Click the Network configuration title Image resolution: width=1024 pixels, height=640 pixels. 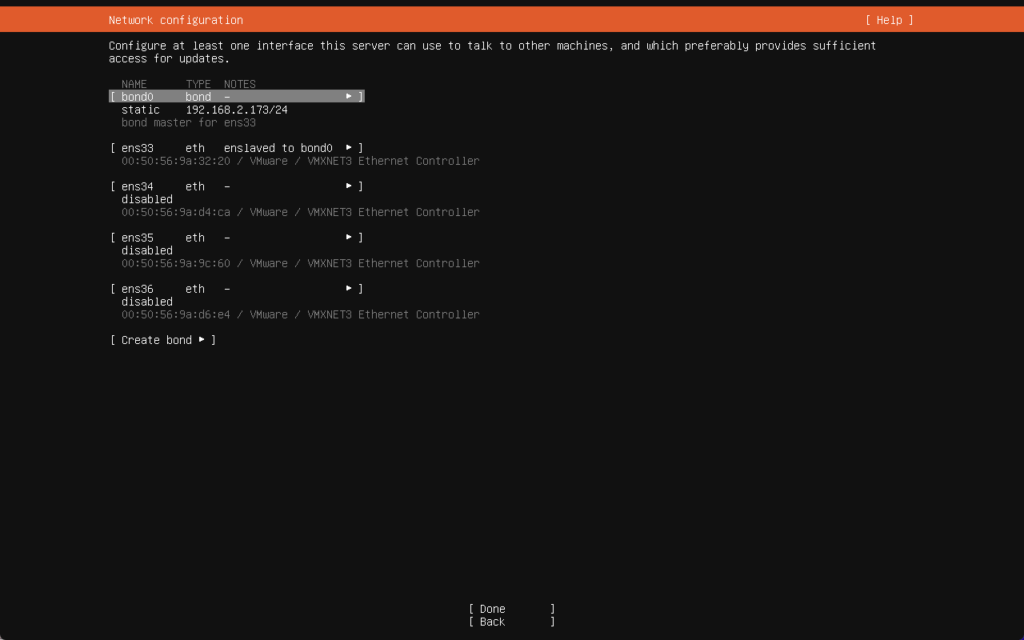tap(175, 20)
